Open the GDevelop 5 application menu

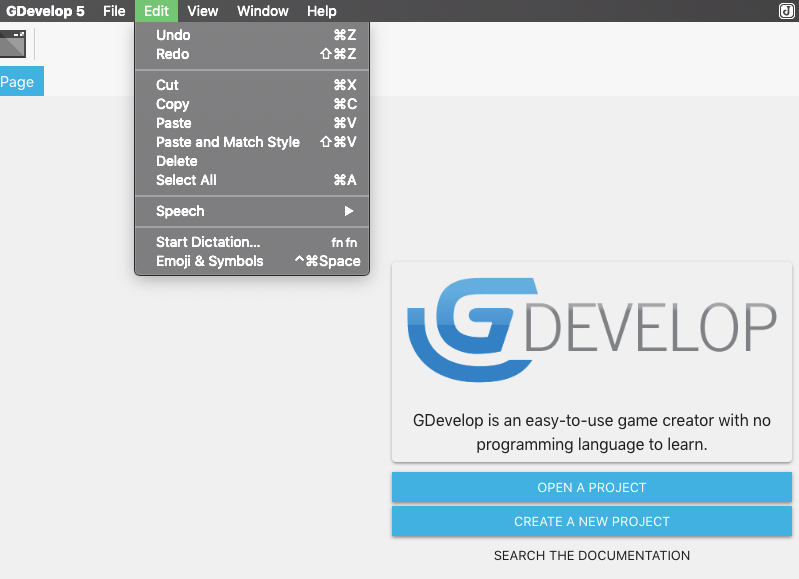coord(45,11)
